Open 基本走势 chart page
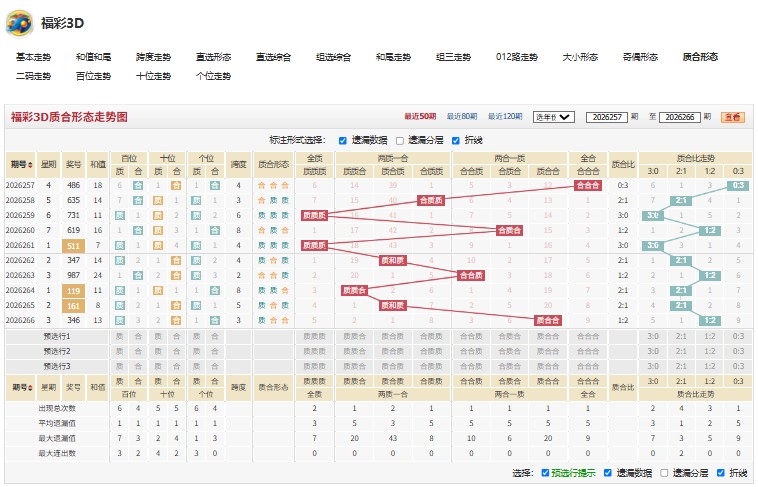758x487 pixels. (33, 57)
